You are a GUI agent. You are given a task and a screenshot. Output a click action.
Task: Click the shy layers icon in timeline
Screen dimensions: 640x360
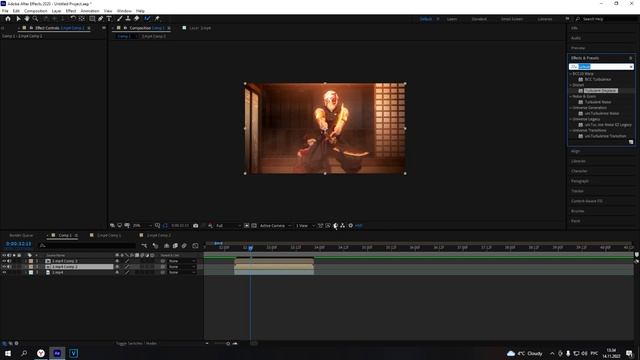click(167, 246)
